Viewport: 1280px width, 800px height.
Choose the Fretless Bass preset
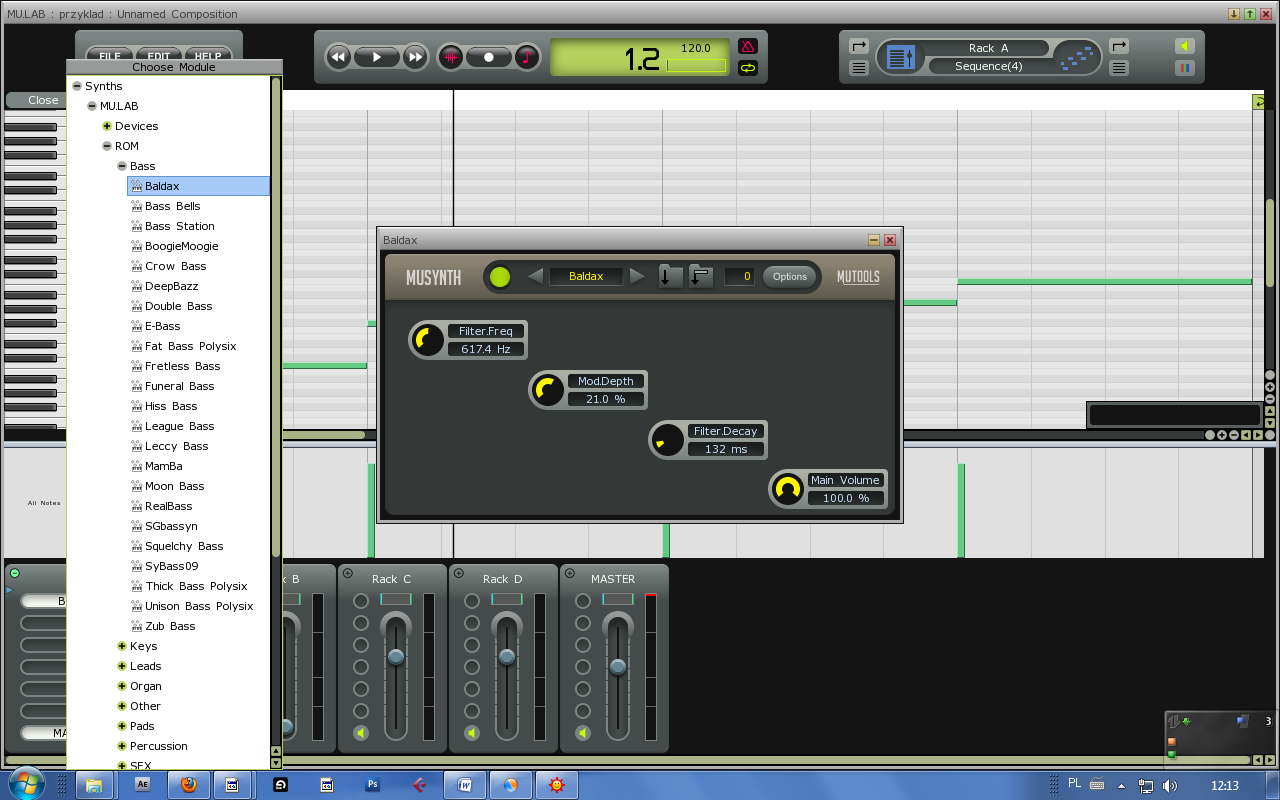182,366
